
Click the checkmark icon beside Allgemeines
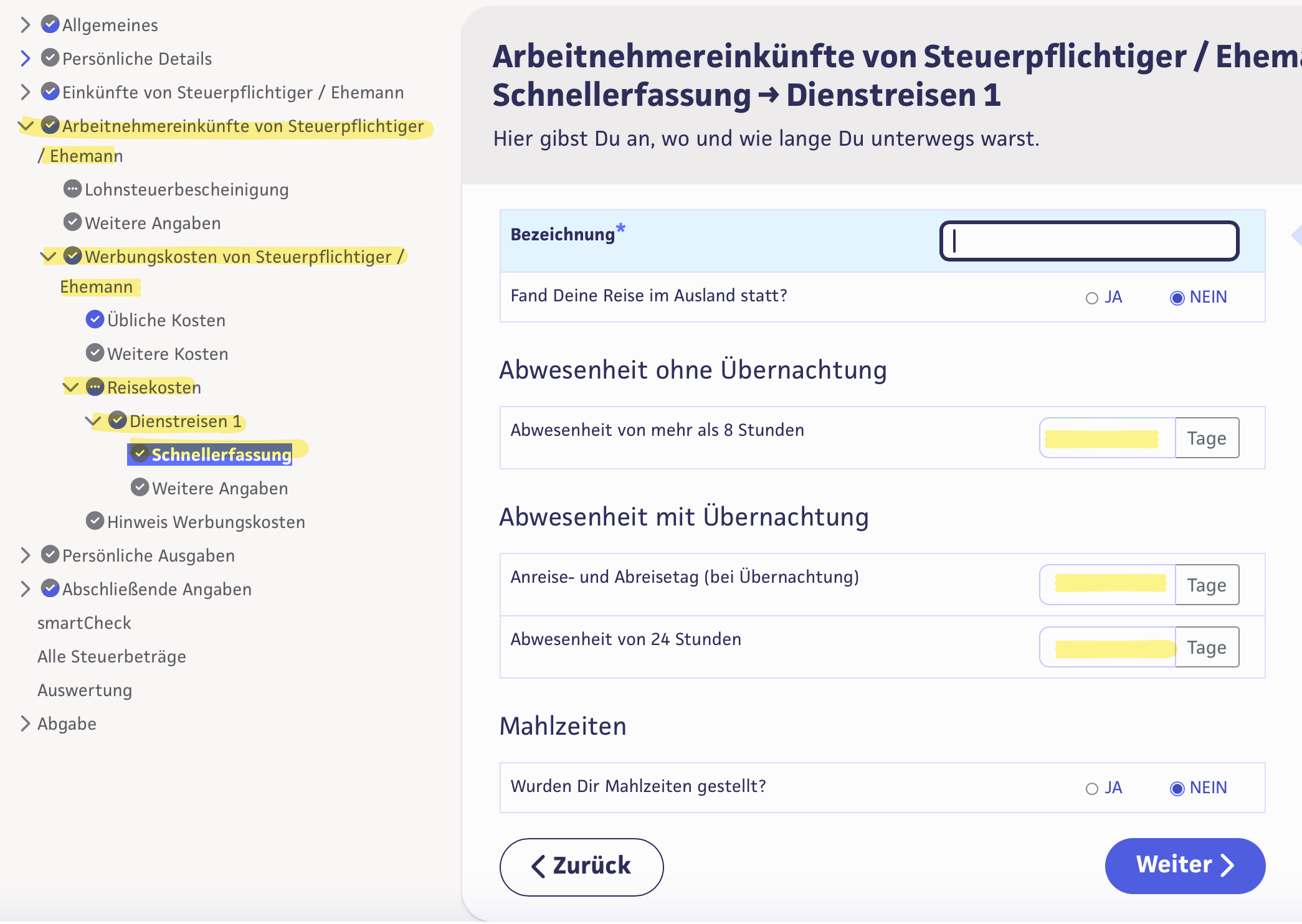tap(50, 24)
